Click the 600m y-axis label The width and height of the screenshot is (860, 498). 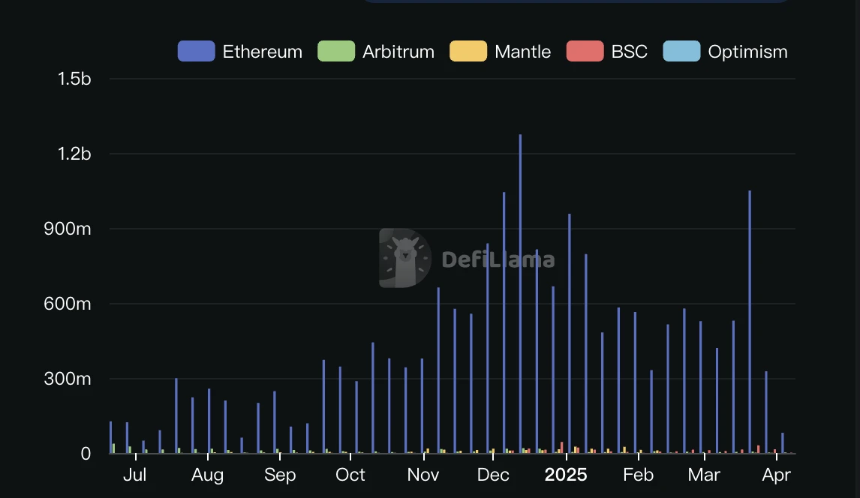71,304
